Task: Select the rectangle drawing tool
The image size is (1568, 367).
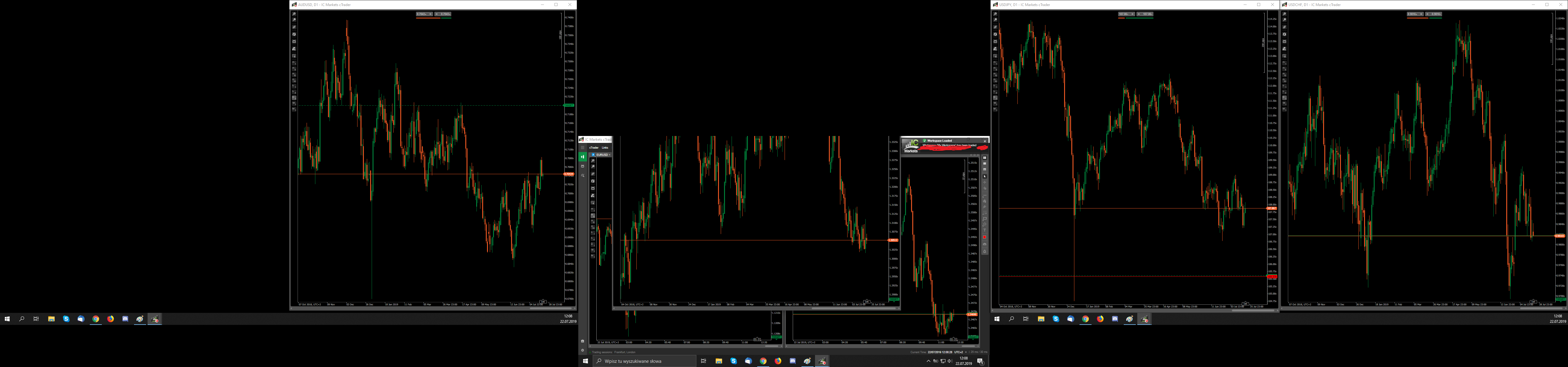Action: click(985, 219)
